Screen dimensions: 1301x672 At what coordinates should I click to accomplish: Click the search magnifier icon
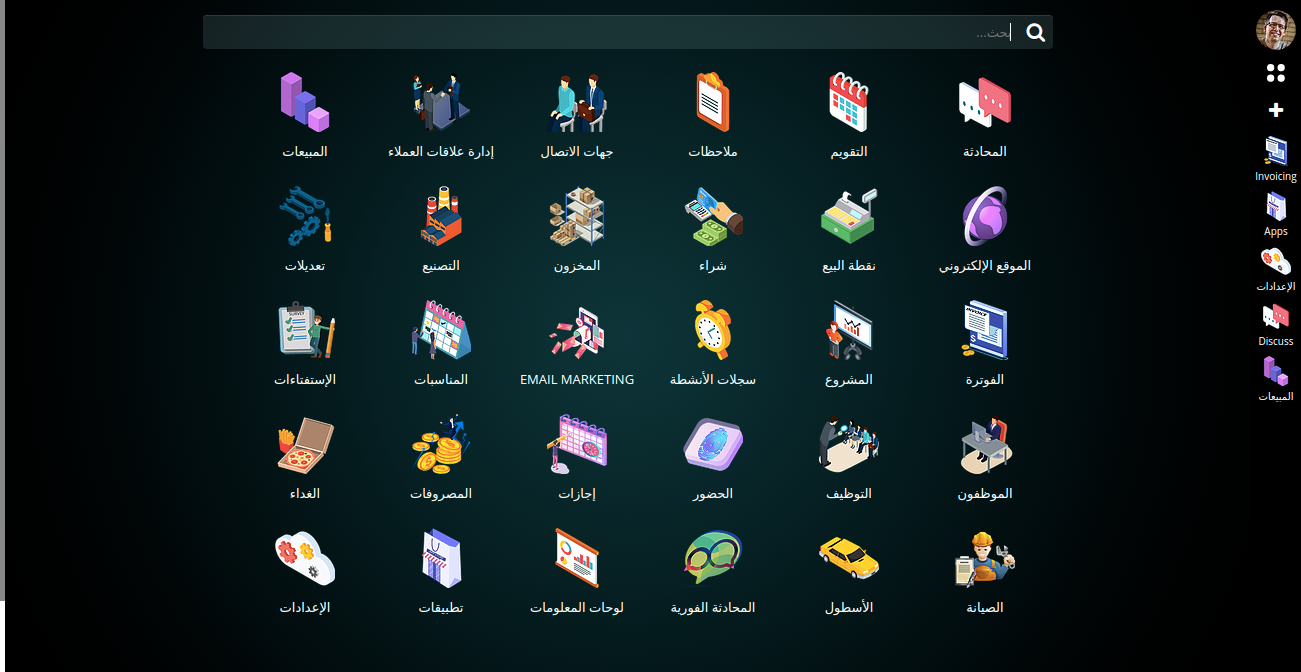pos(1036,33)
